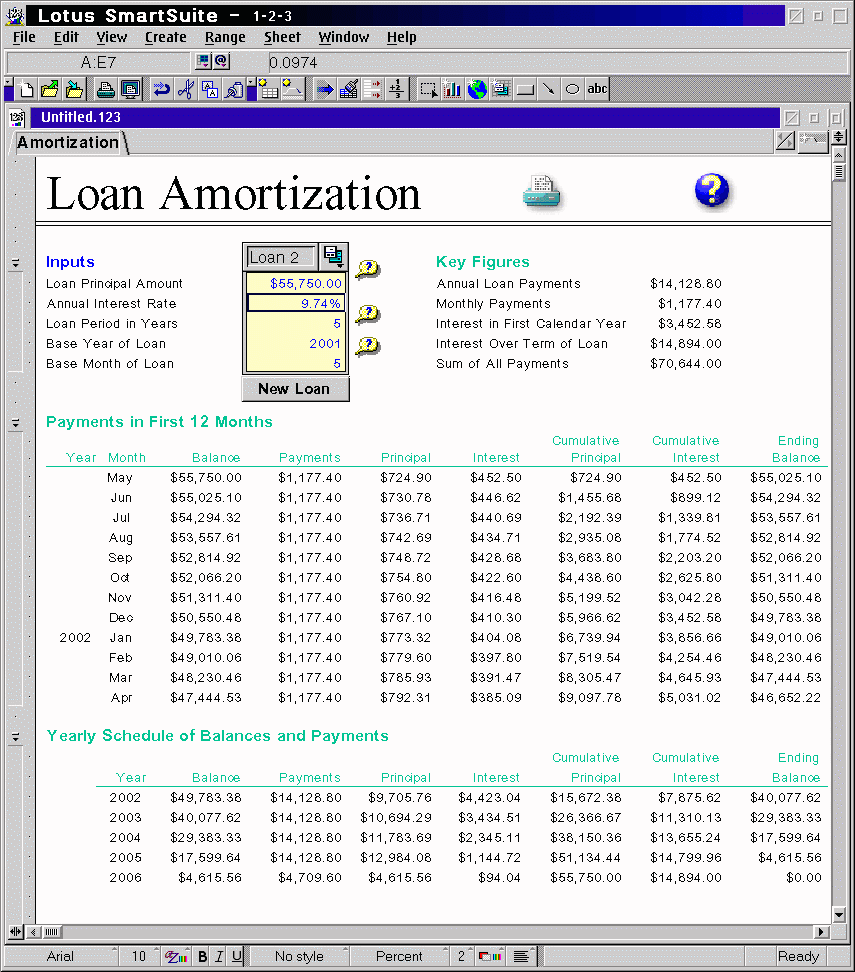
Task: Collapse the Inputs outline section
Action: [16, 263]
